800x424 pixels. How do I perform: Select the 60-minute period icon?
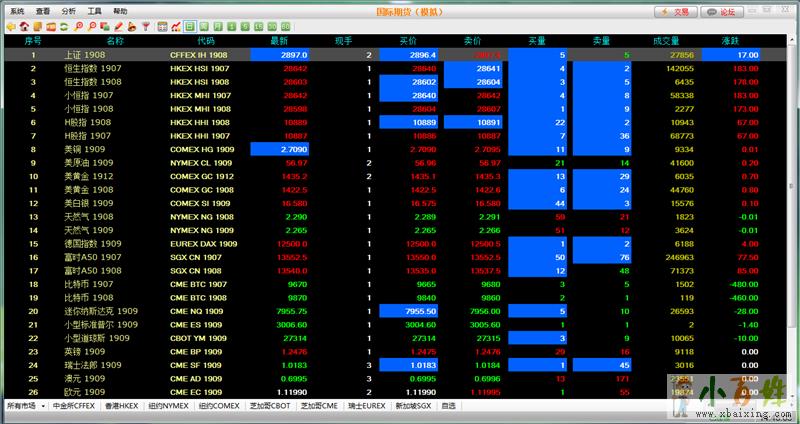[x=285, y=26]
